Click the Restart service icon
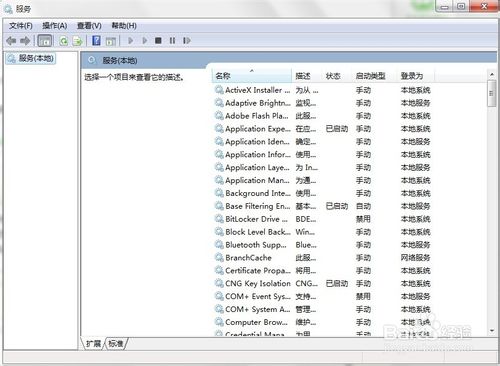Viewport: 500px width, 366px height. pyautogui.click(x=187, y=41)
